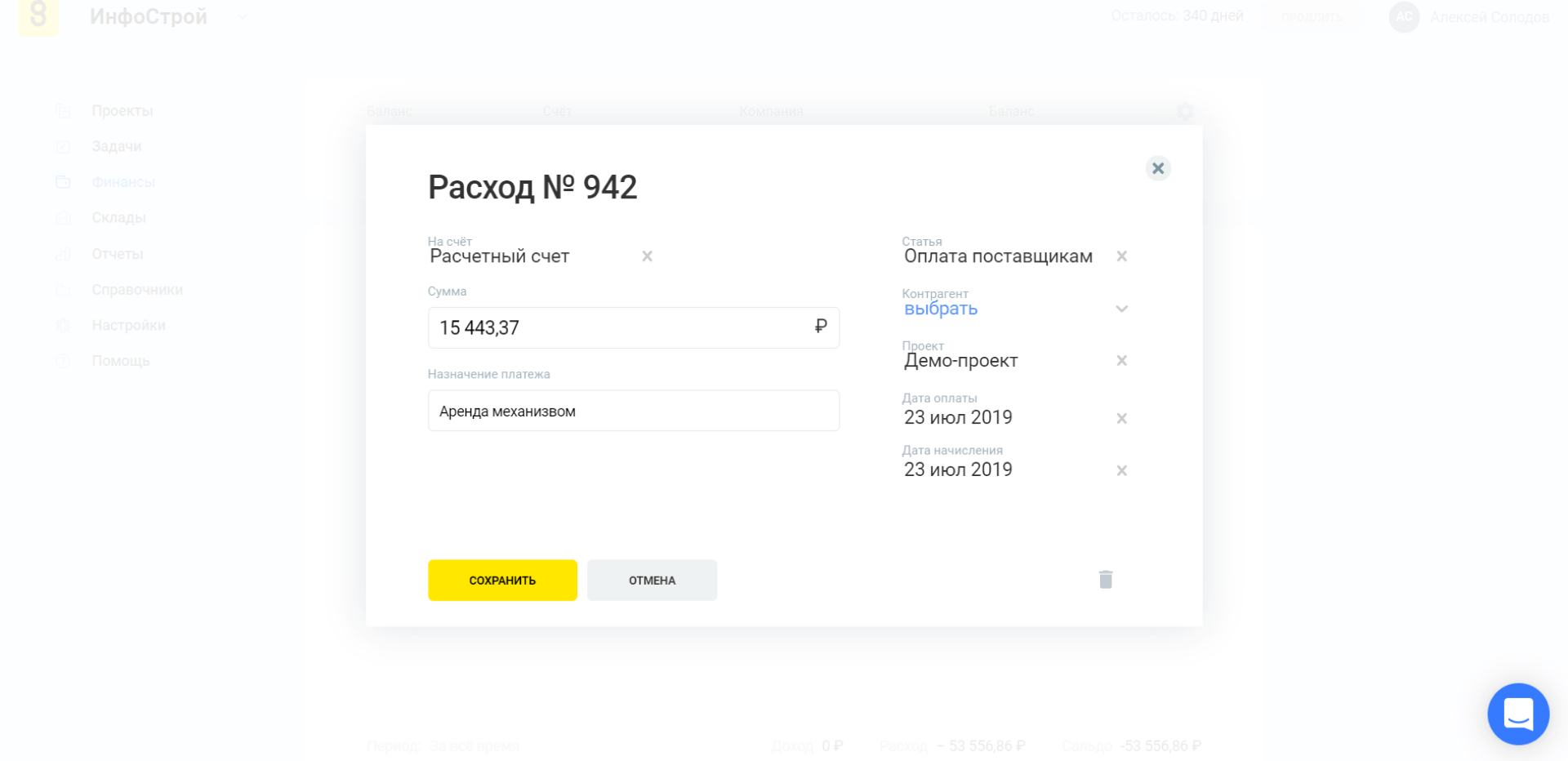1568x761 pixels.
Task: Click the СОХРАНИТЬ button
Action: [502, 581]
